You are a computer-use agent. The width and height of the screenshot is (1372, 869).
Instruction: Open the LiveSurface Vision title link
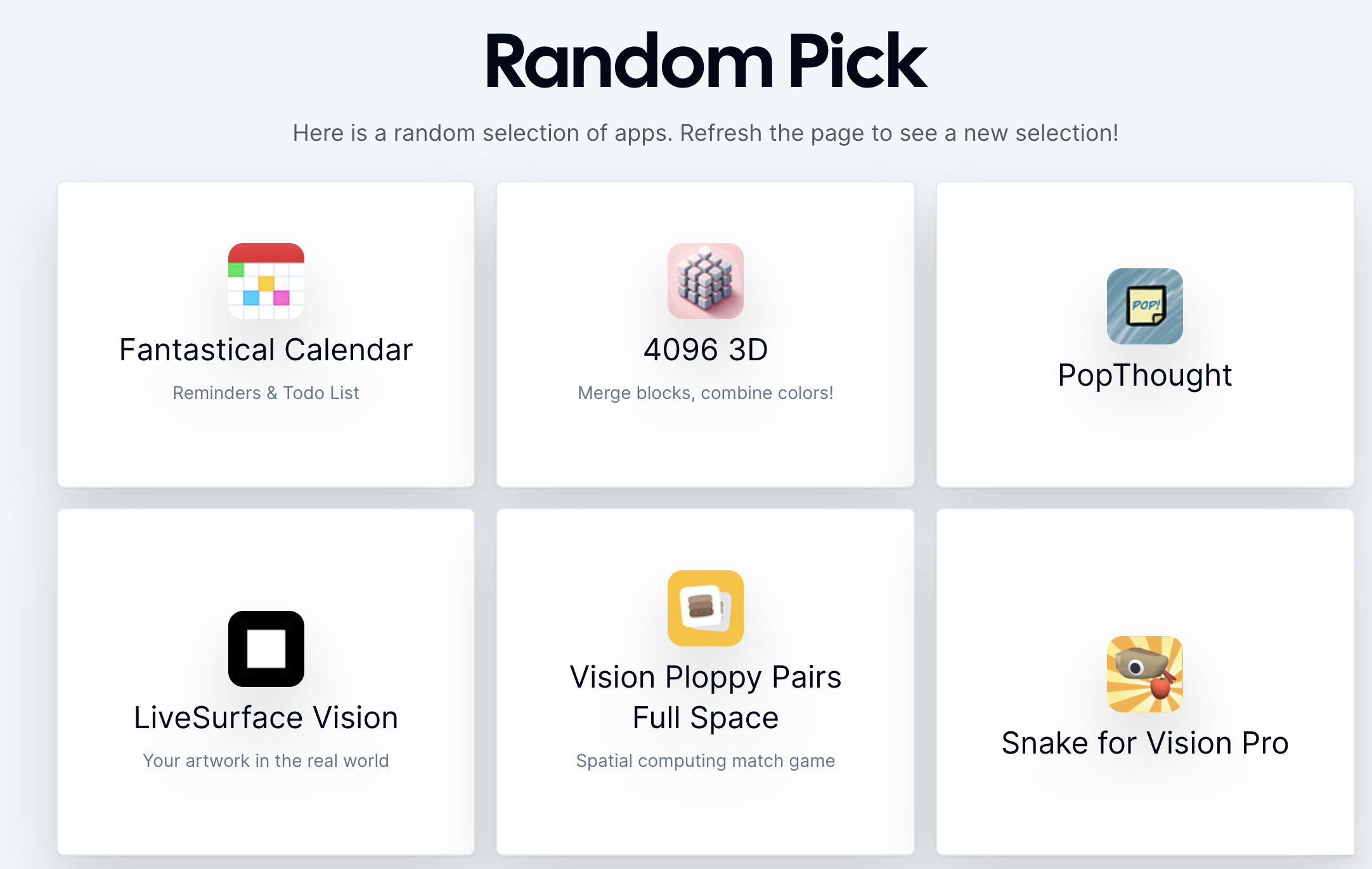click(266, 718)
